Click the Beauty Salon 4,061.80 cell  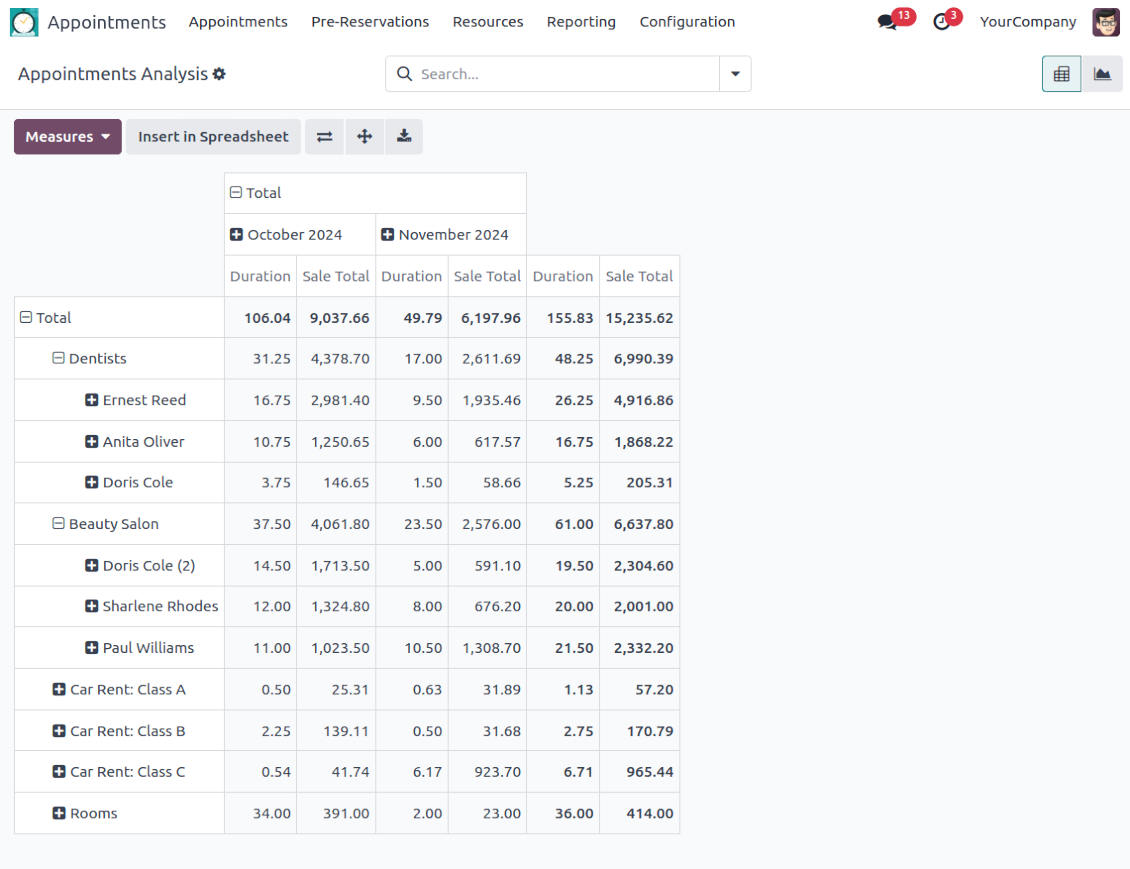point(336,524)
